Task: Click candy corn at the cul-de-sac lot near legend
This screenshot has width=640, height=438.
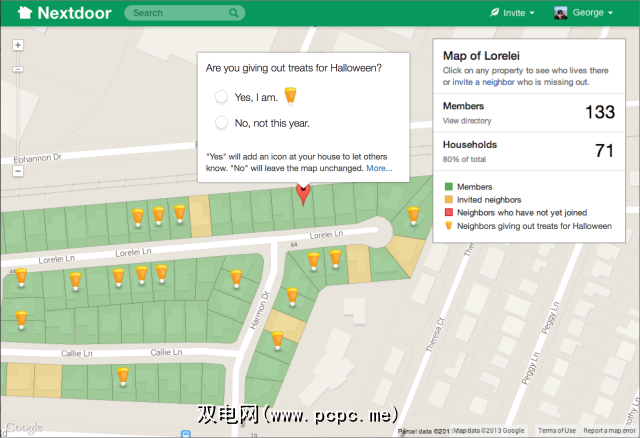Action: pyautogui.click(x=413, y=216)
